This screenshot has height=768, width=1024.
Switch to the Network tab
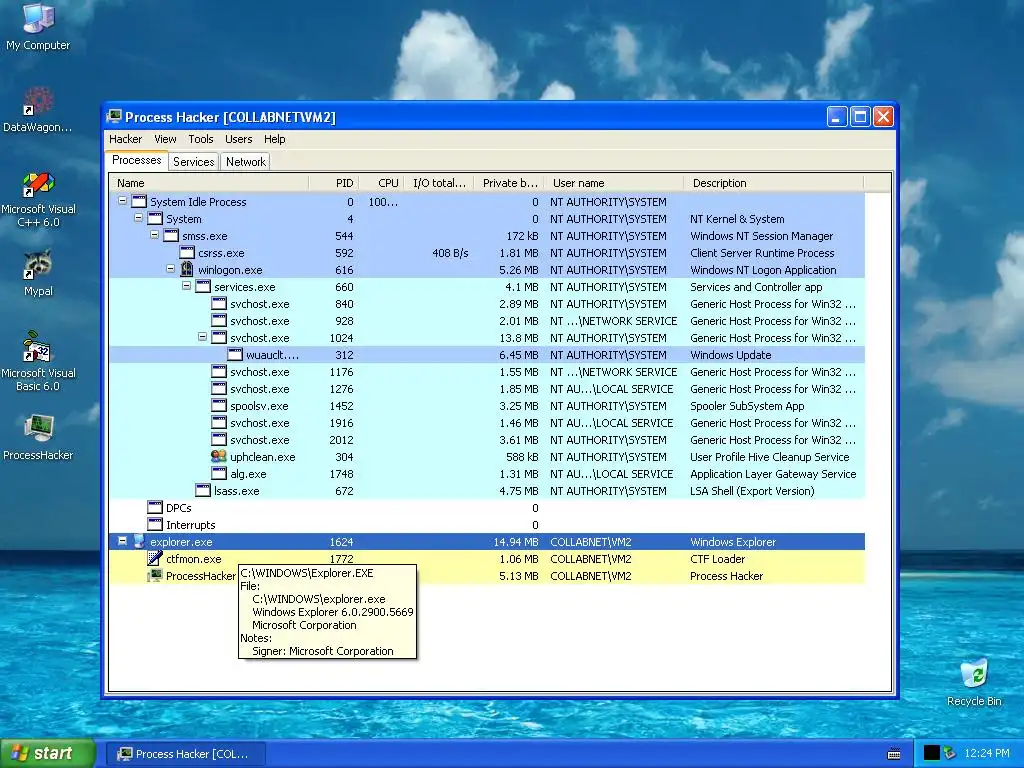[246, 162]
